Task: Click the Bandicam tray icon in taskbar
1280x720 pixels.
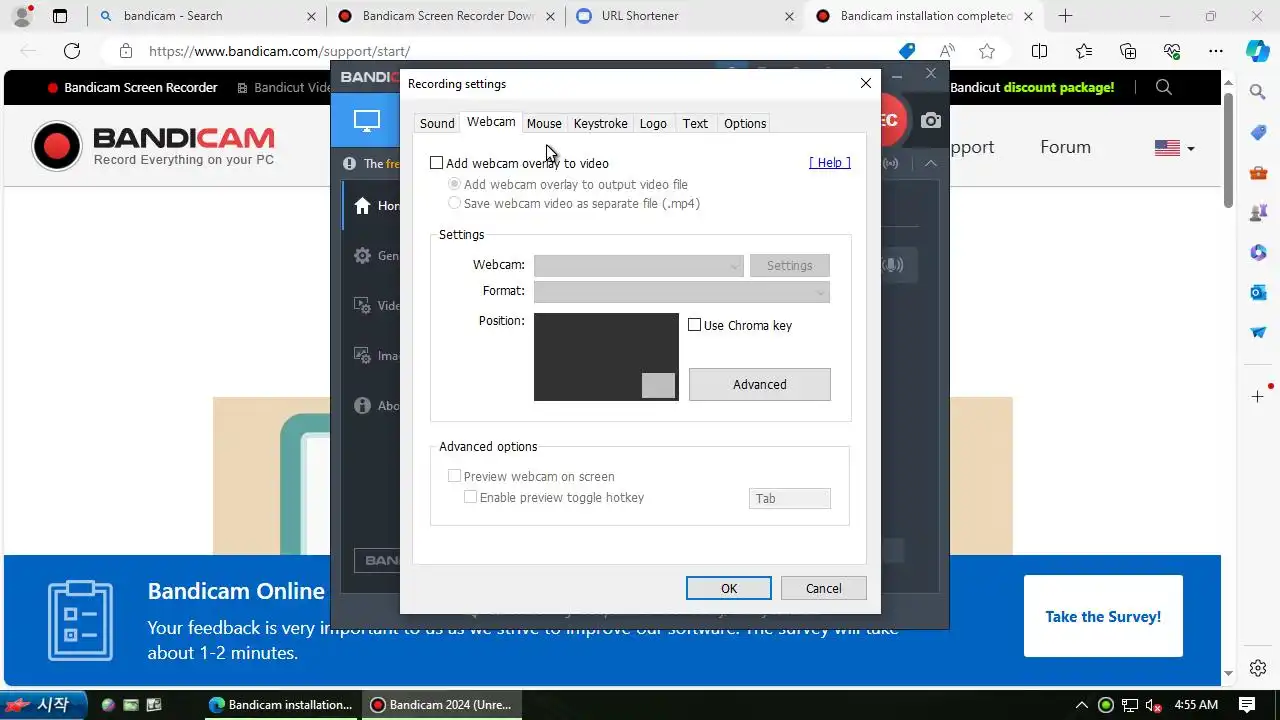Action: (x=1106, y=705)
